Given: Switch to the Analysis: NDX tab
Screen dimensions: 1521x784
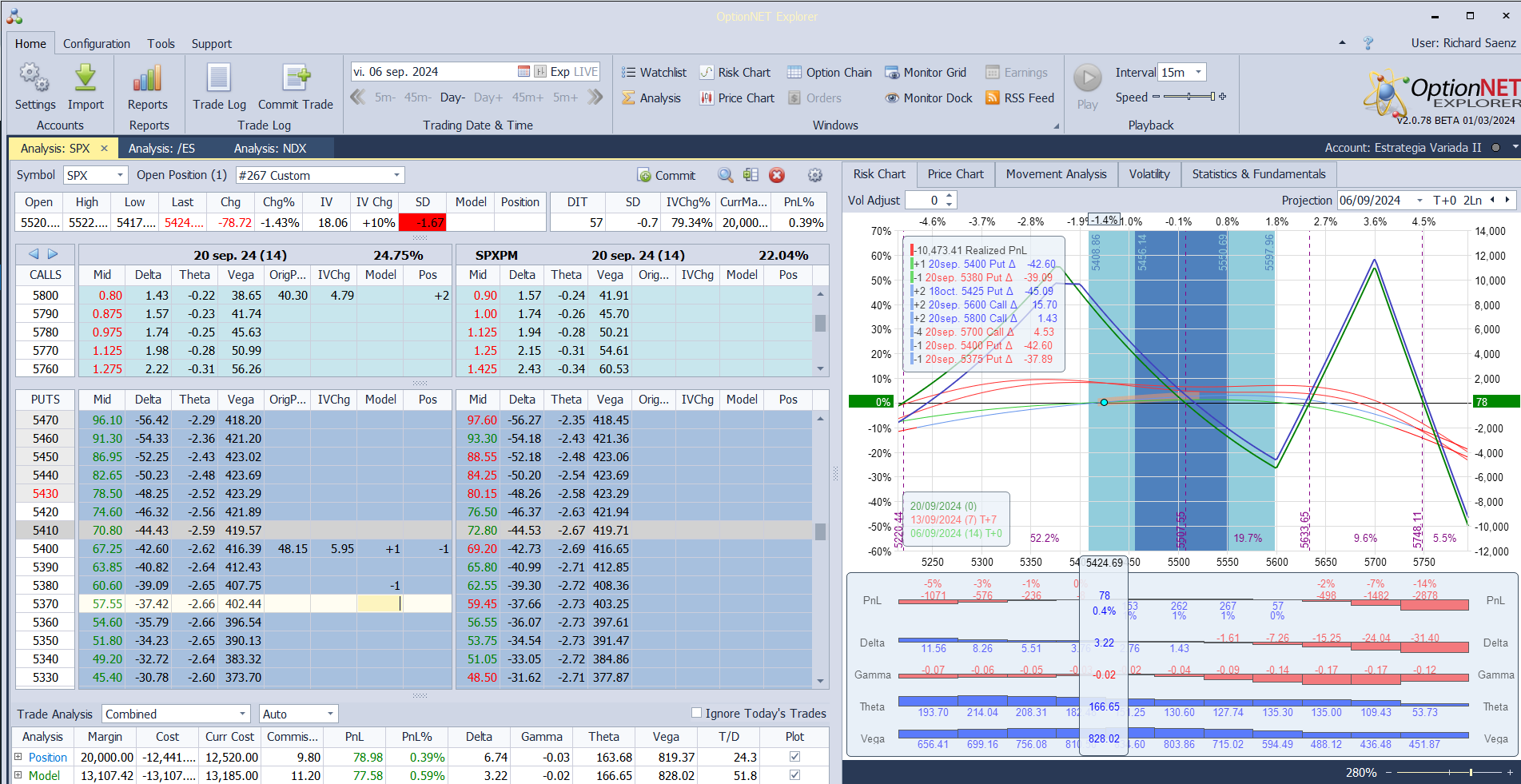Looking at the screenshot, I should click(270, 149).
